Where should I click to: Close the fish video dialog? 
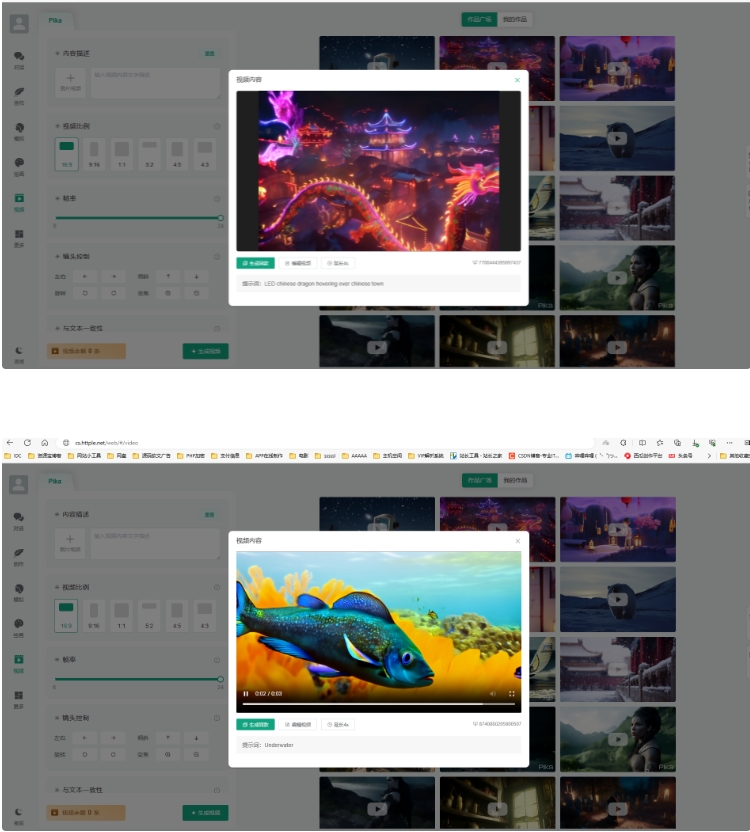point(518,541)
